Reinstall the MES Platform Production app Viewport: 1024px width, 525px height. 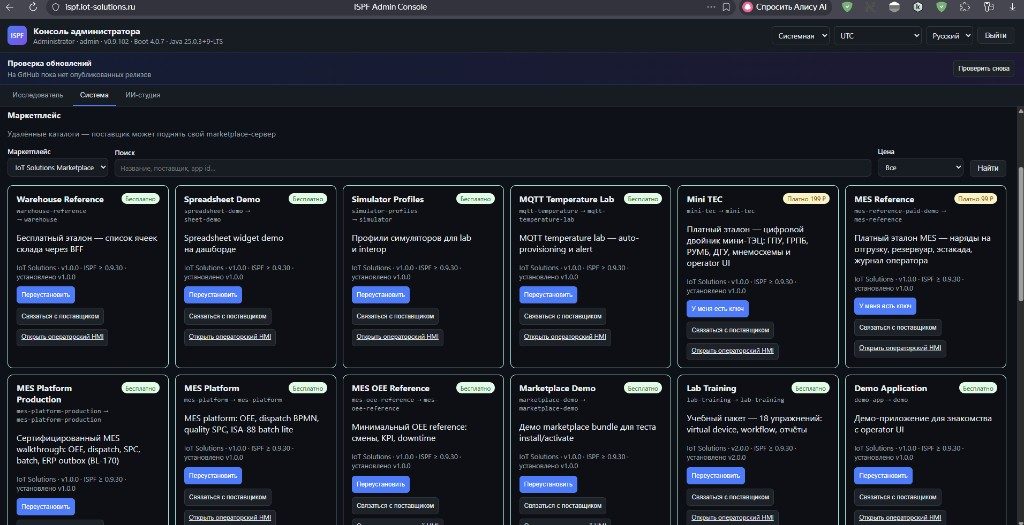[46, 507]
